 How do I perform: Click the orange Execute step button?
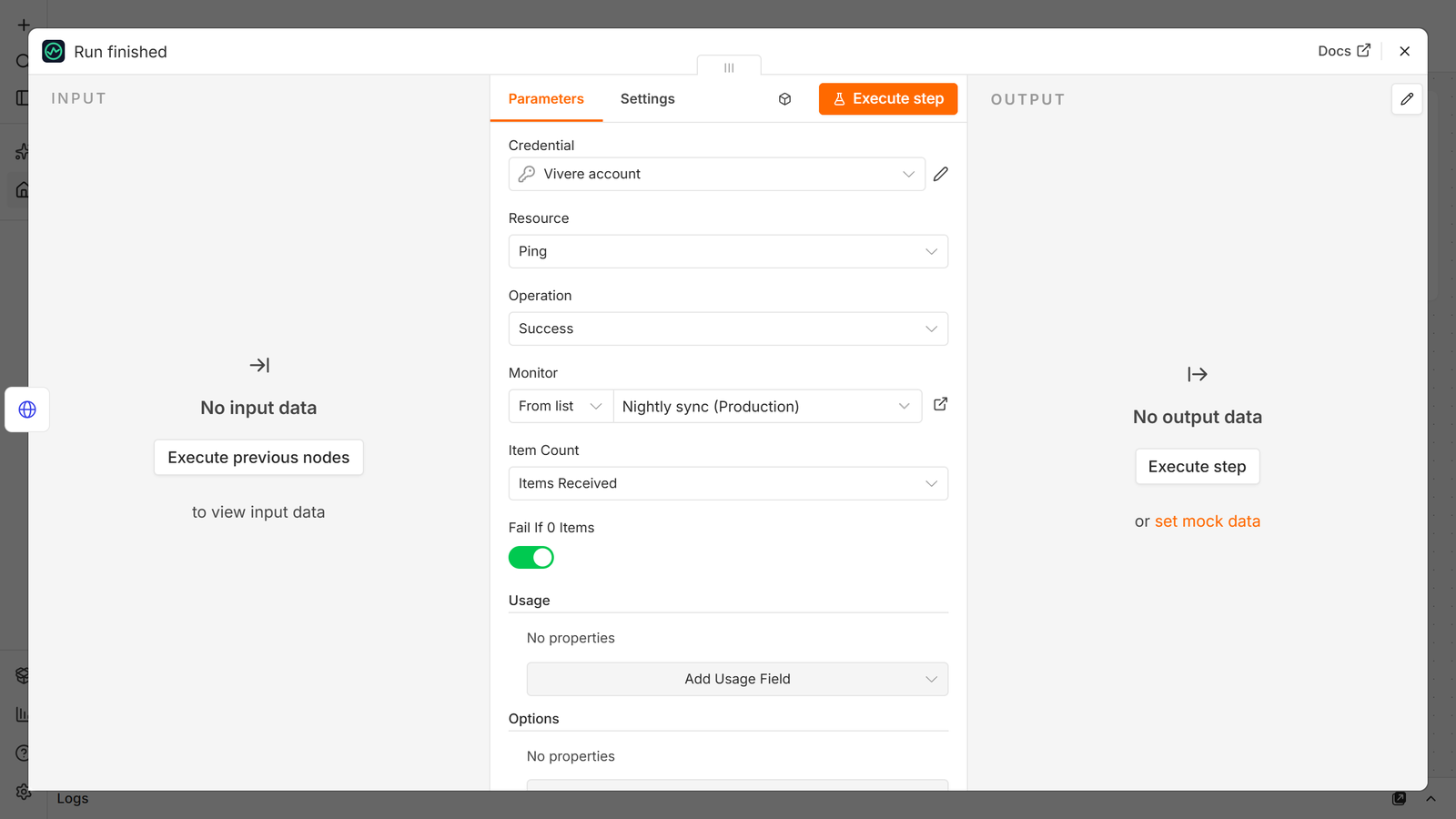pos(888,99)
